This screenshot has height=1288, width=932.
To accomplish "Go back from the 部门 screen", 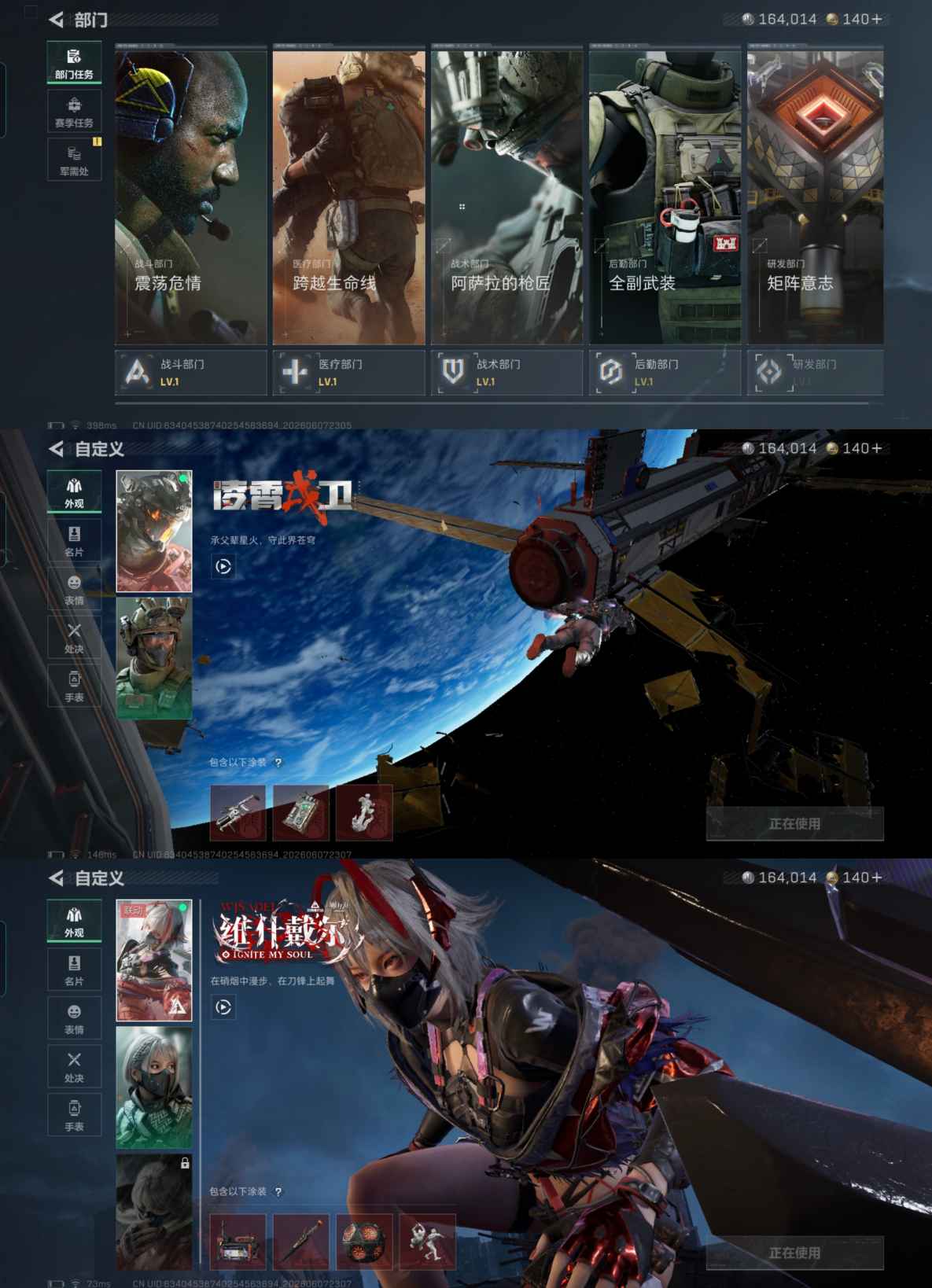I will pos(56,20).
